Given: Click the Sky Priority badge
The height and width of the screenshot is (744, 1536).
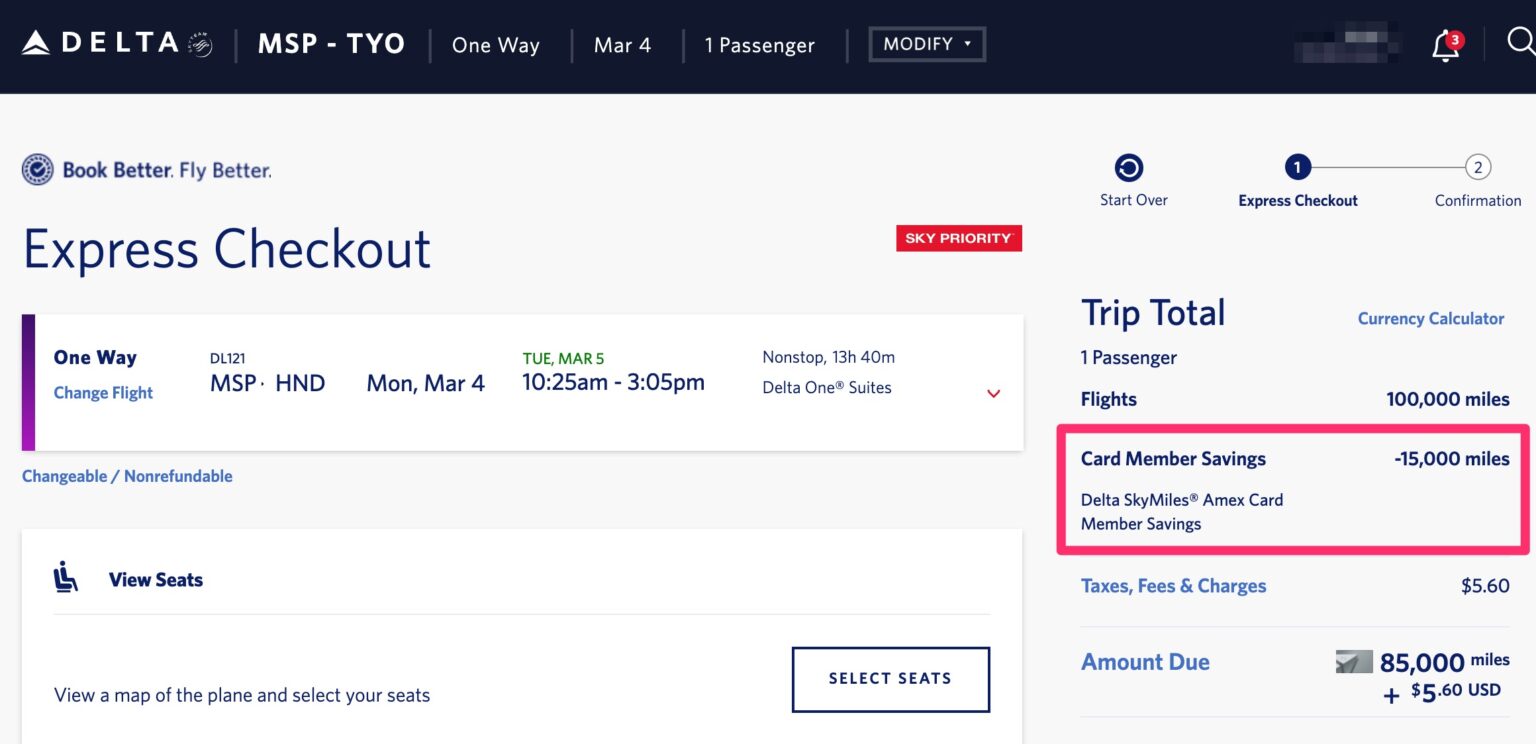Looking at the screenshot, I should tap(958, 238).
